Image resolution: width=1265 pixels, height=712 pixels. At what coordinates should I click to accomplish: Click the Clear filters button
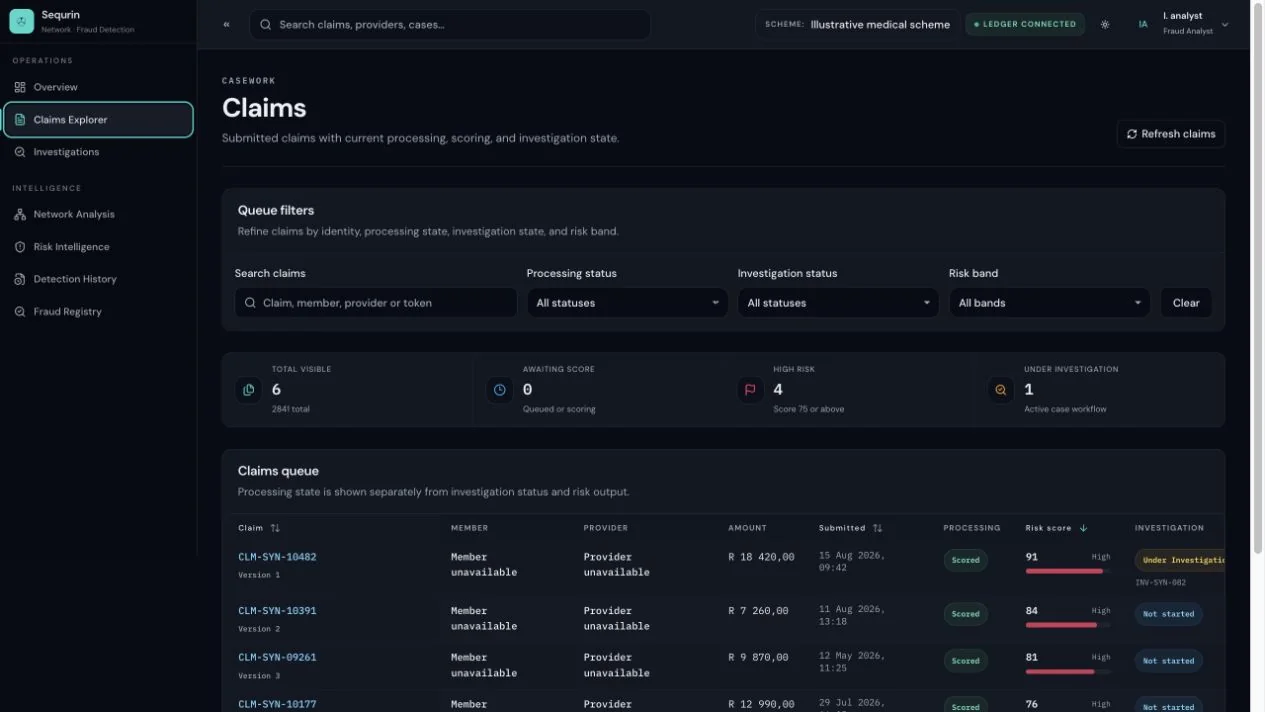pos(1186,303)
